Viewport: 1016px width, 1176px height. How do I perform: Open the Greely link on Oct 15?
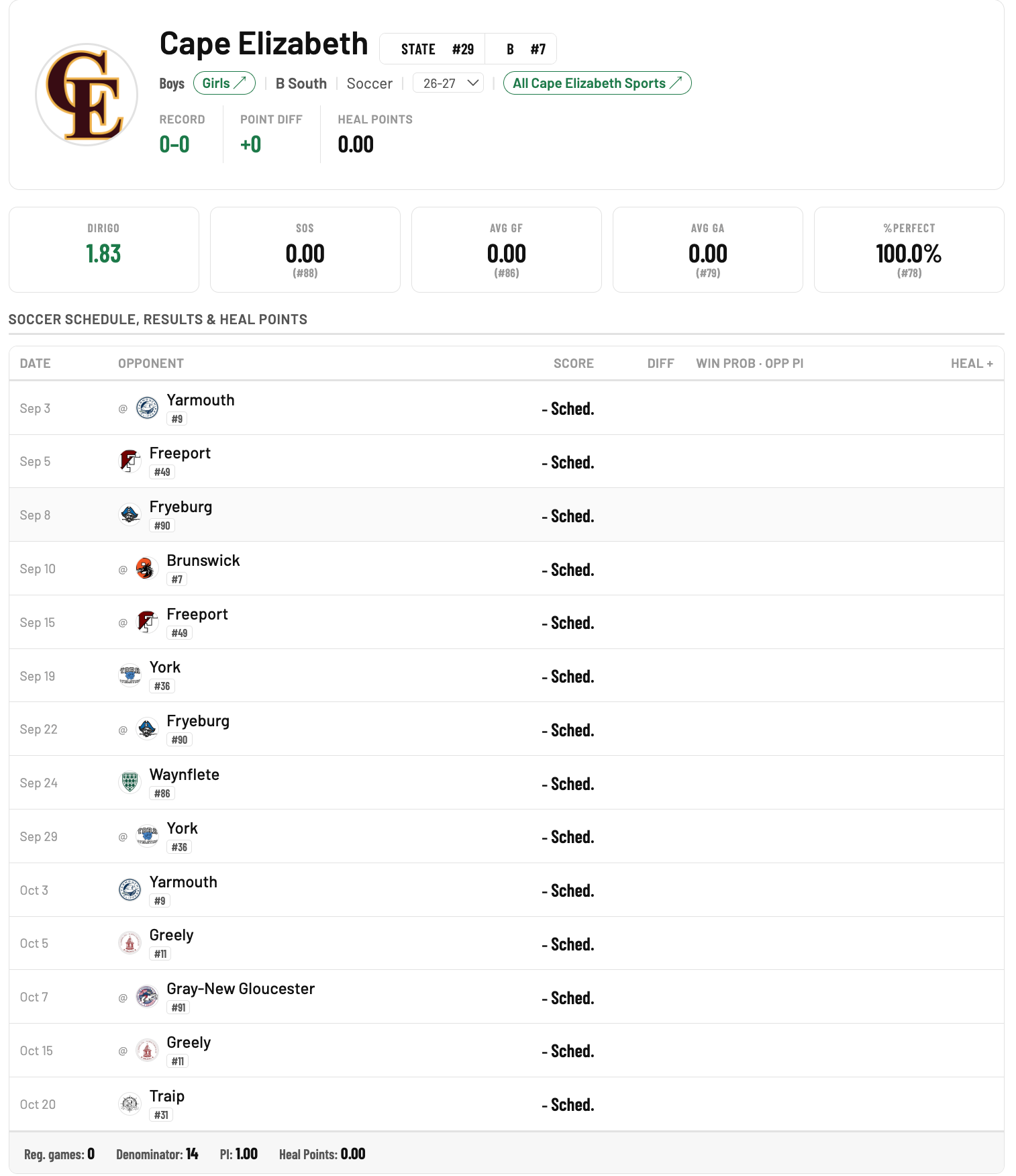pyautogui.click(x=189, y=1042)
